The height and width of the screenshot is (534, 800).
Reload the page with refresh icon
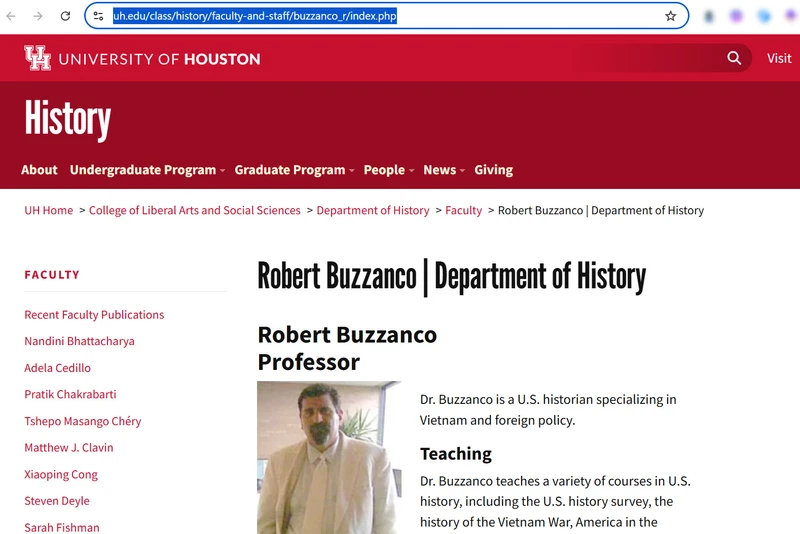(65, 16)
